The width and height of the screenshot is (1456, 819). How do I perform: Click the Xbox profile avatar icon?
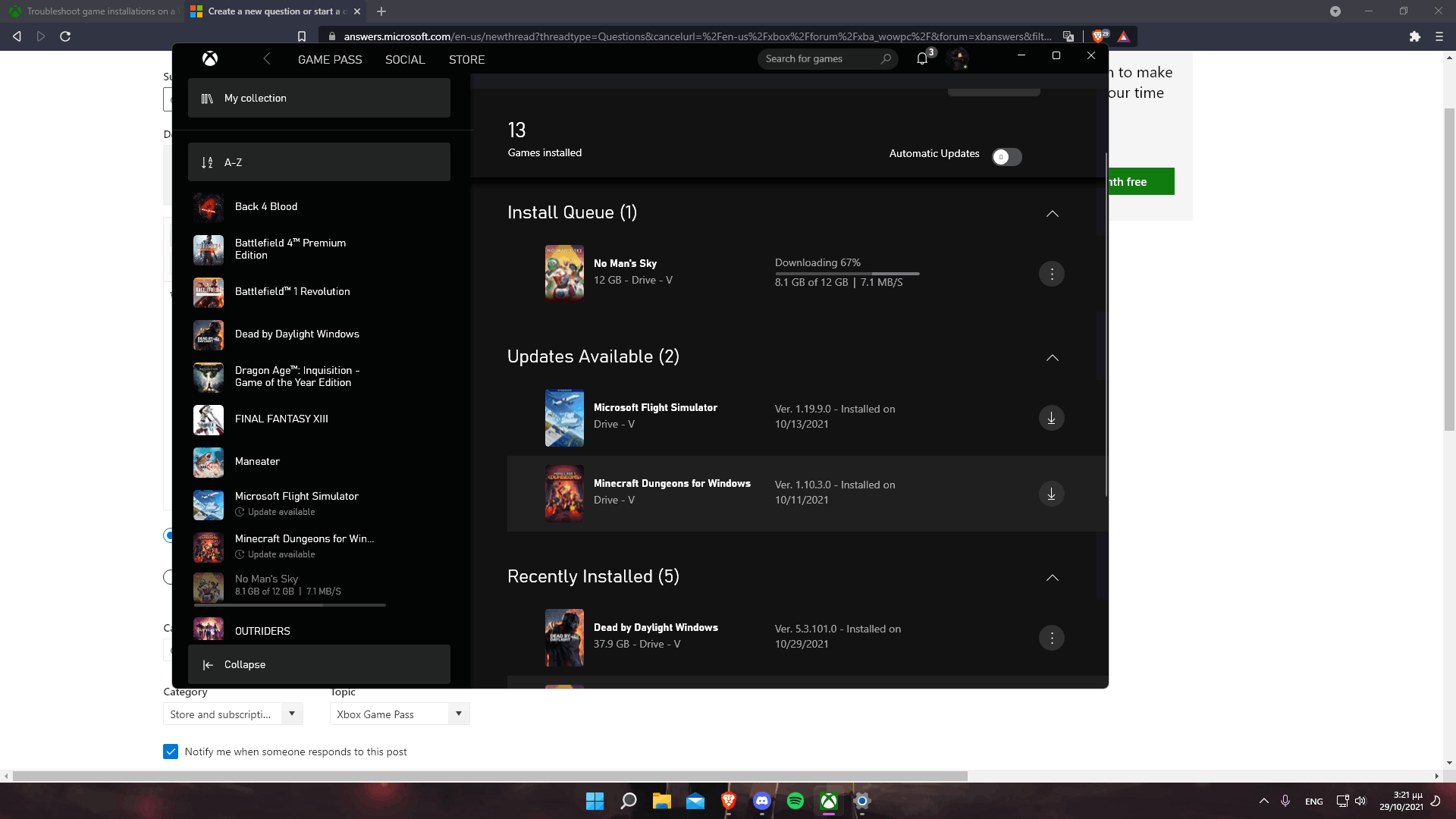(x=957, y=58)
